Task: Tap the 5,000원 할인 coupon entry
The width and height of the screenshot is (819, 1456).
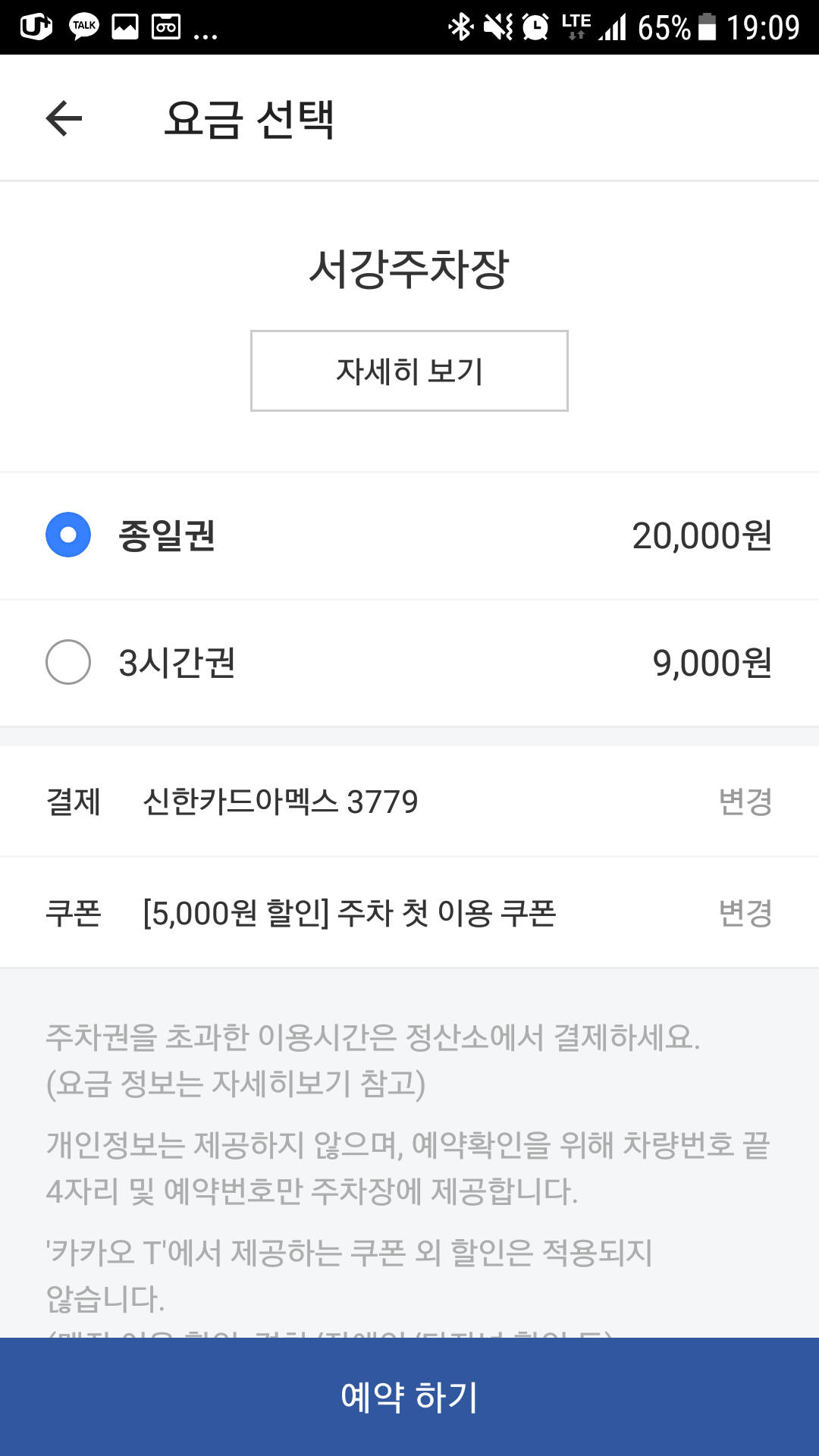Action: tap(350, 913)
